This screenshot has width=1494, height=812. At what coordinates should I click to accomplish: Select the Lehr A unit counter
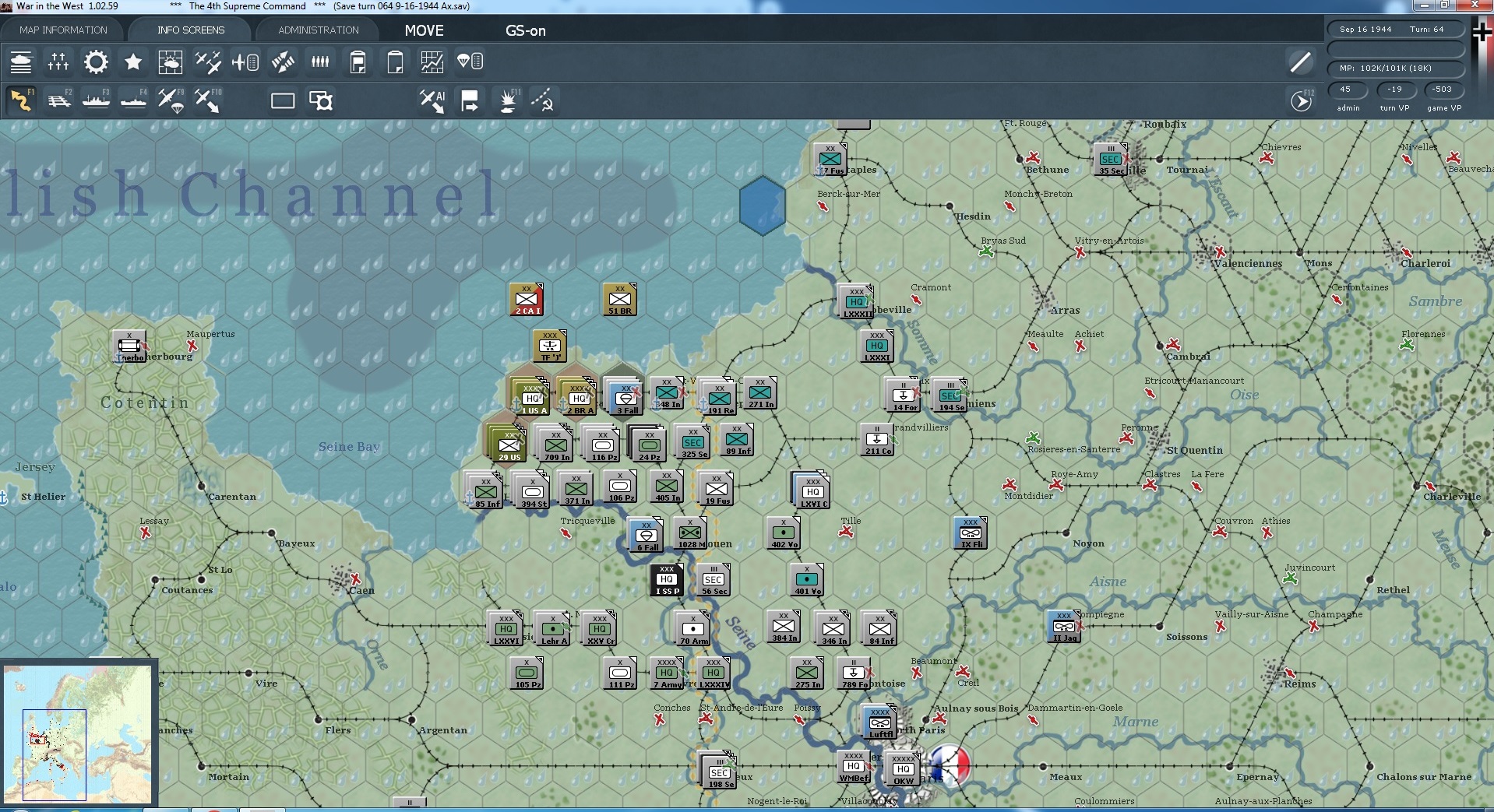coord(551,628)
